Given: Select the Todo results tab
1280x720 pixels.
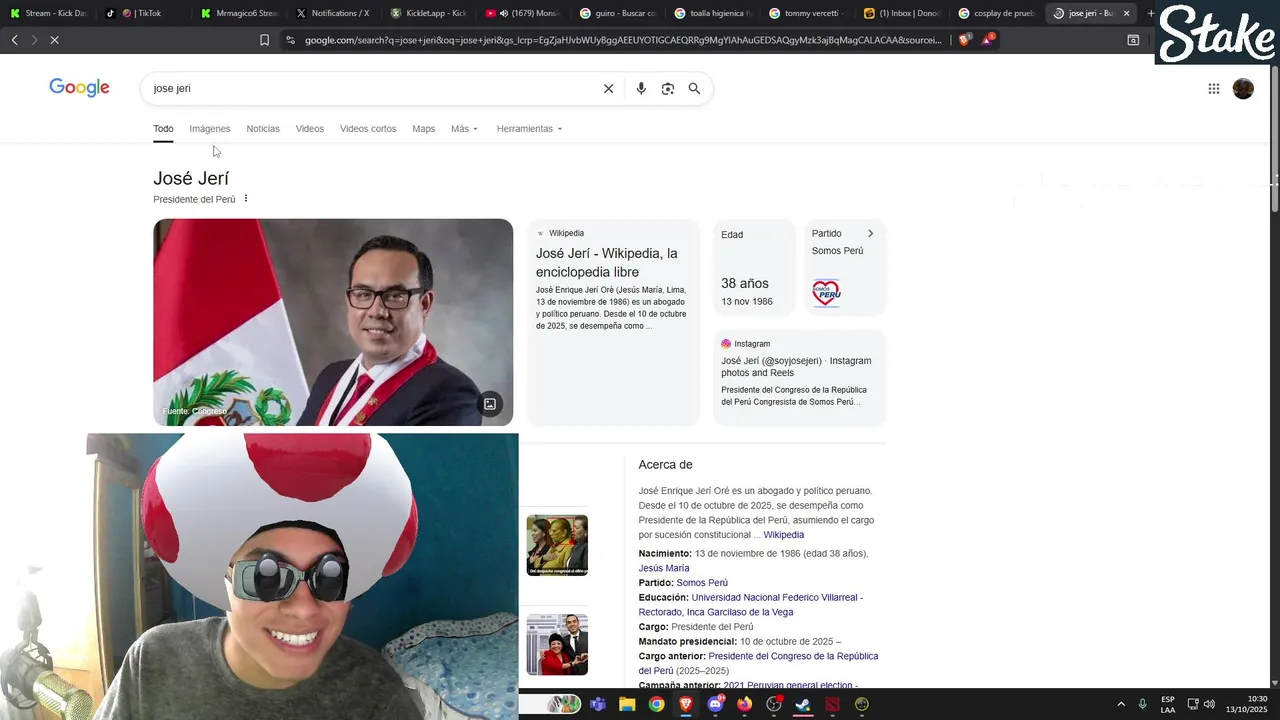Looking at the screenshot, I should (x=163, y=129).
